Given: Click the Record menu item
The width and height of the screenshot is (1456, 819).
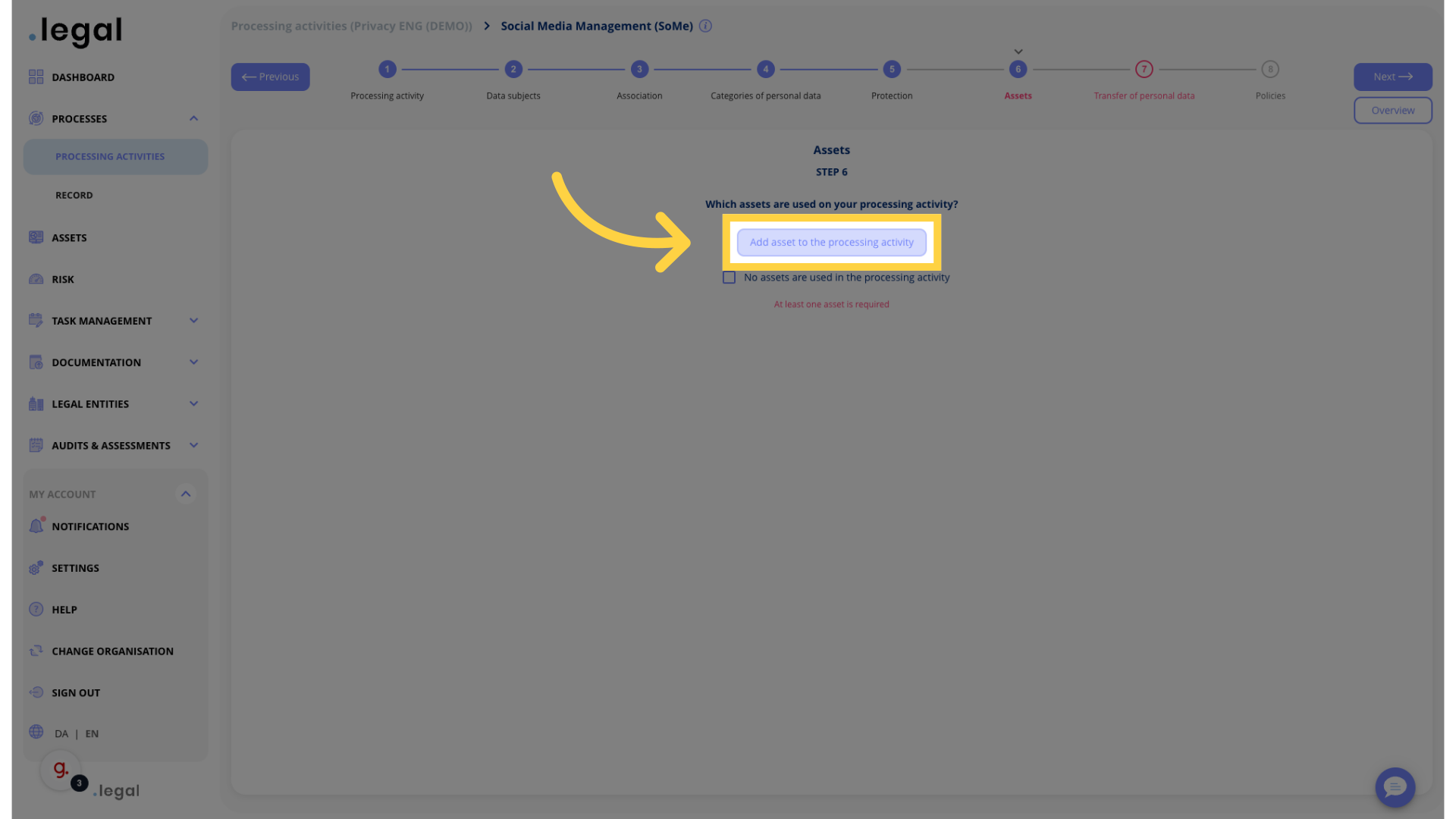Looking at the screenshot, I should [x=74, y=195].
